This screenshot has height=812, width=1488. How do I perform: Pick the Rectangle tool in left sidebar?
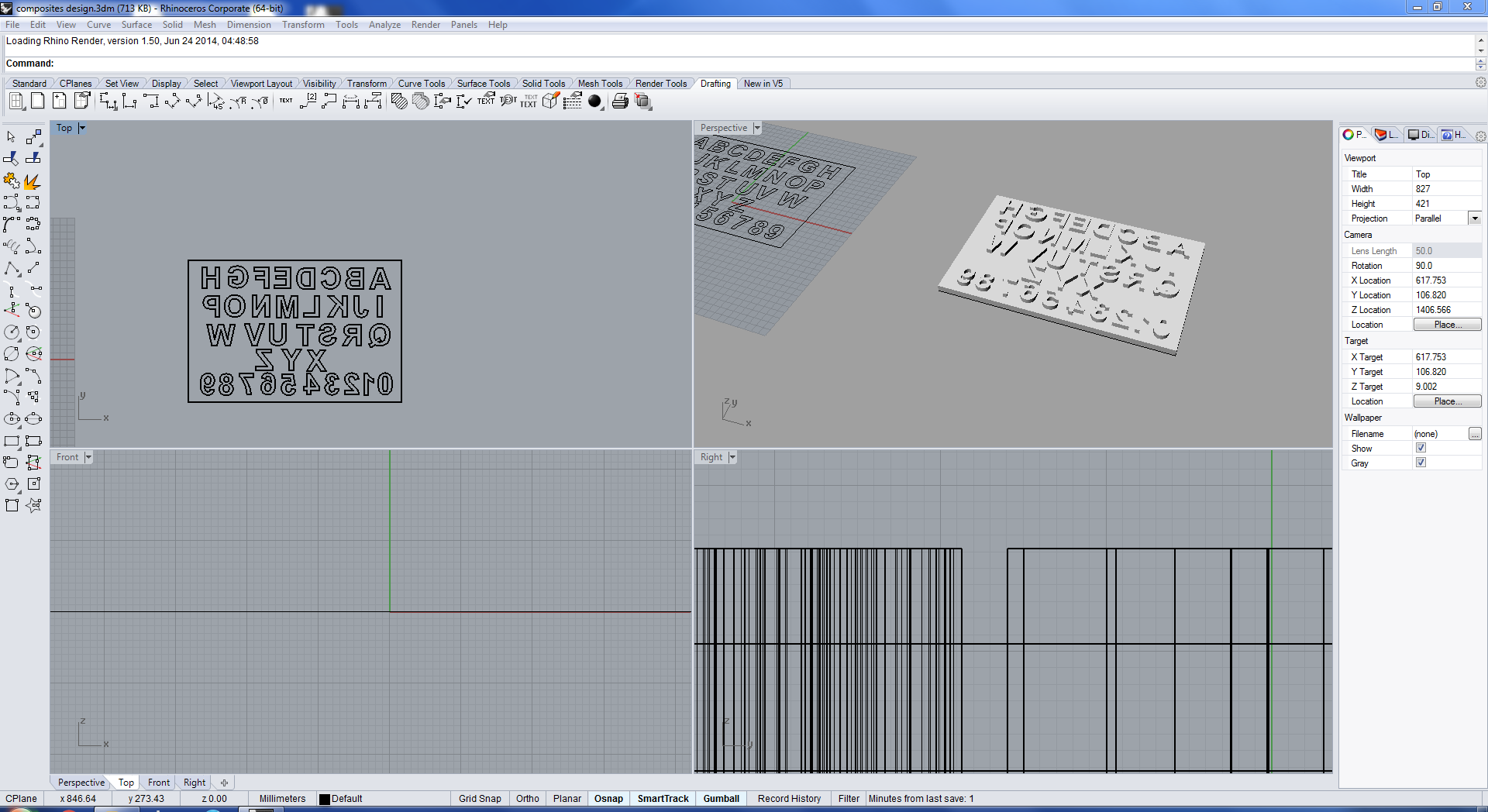pos(12,441)
